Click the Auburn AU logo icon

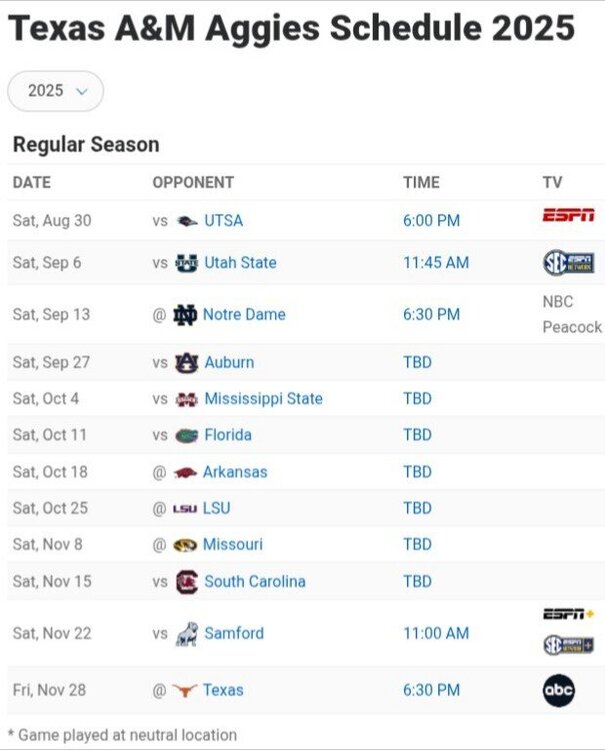[x=186, y=362]
